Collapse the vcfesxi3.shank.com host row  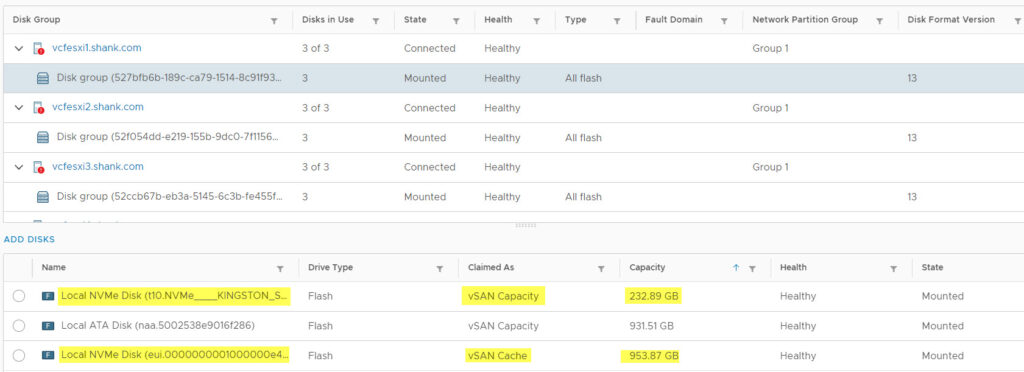19,168
